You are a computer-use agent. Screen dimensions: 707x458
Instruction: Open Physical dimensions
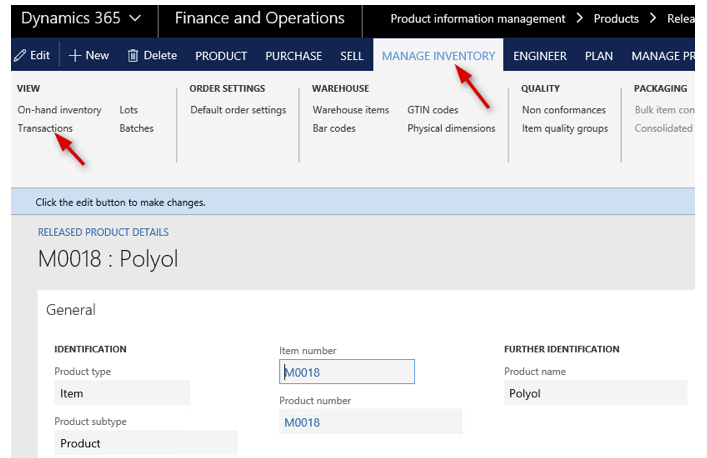pos(451,128)
